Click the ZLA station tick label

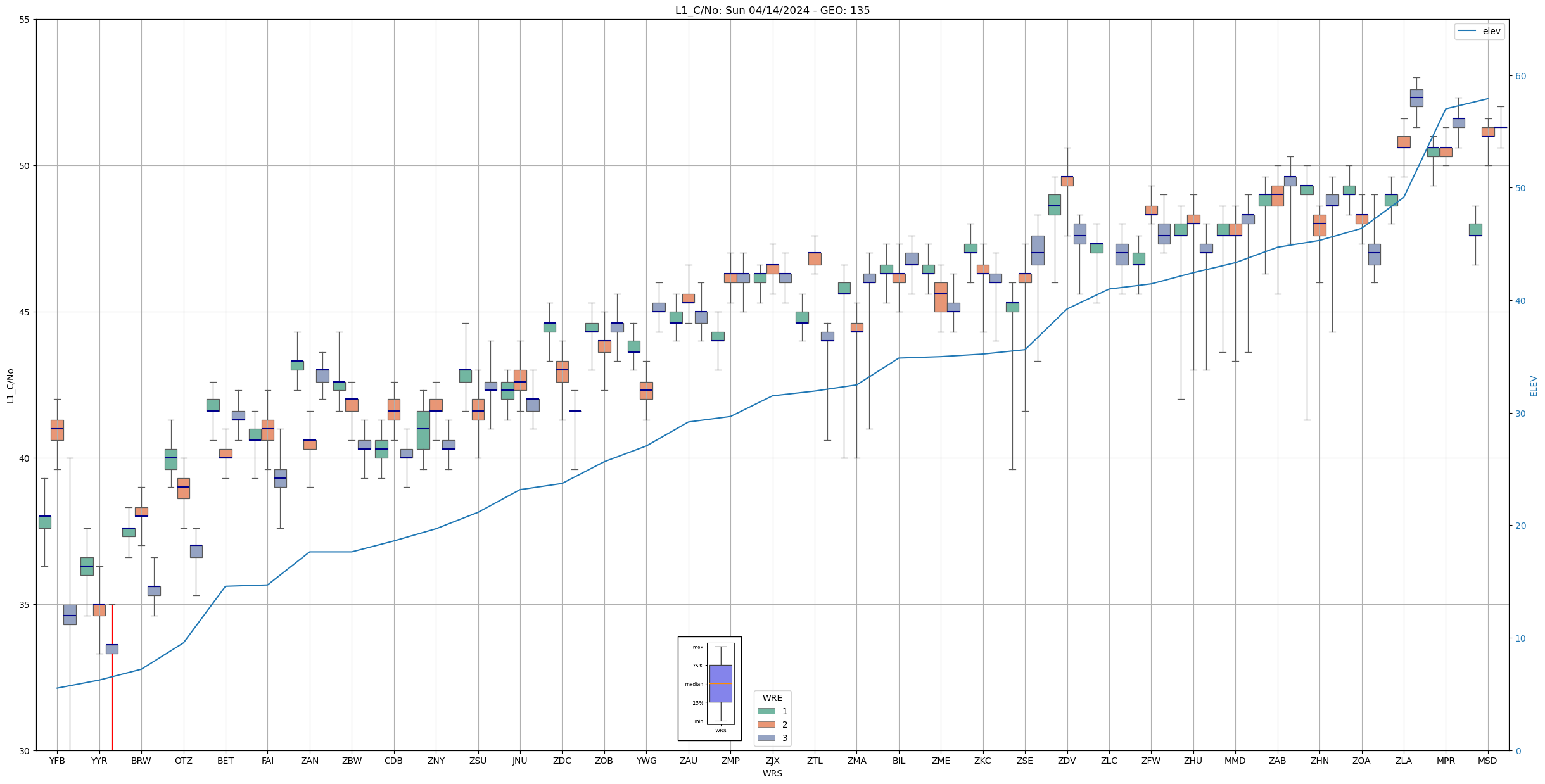[1404, 761]
